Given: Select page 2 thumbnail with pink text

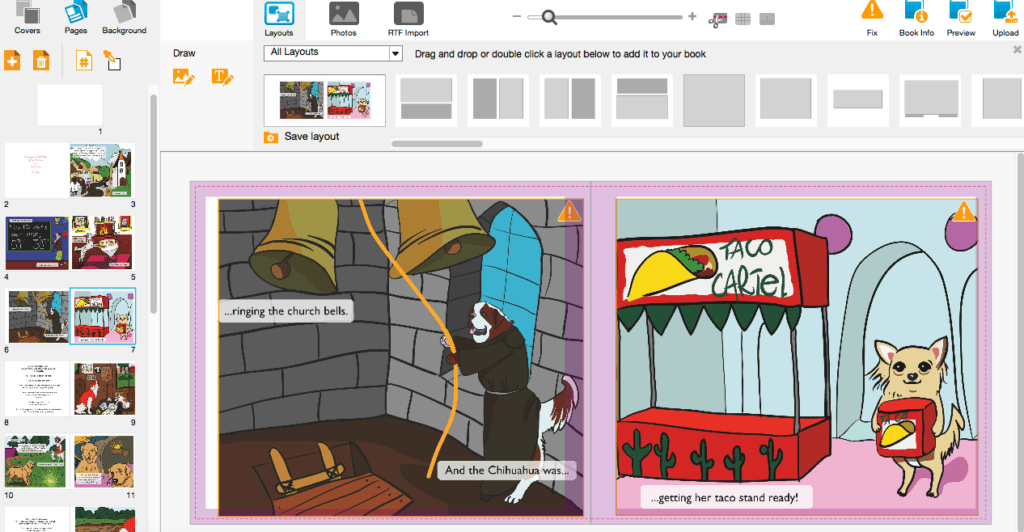Looking at the screenshot, I should pos(37,170).
